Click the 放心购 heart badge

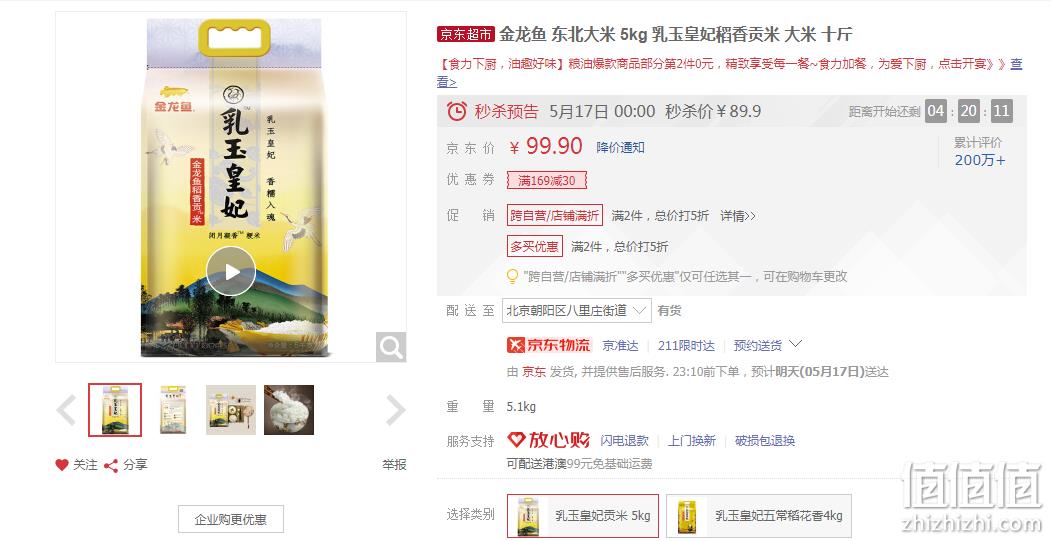(548, 440)
